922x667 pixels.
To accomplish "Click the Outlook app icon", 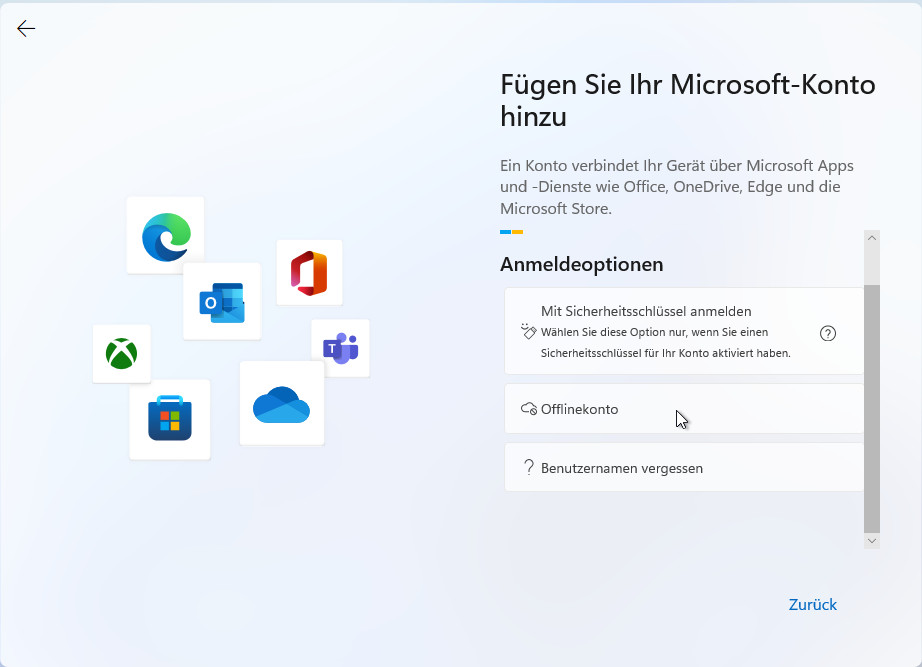I will pos(222,302).
